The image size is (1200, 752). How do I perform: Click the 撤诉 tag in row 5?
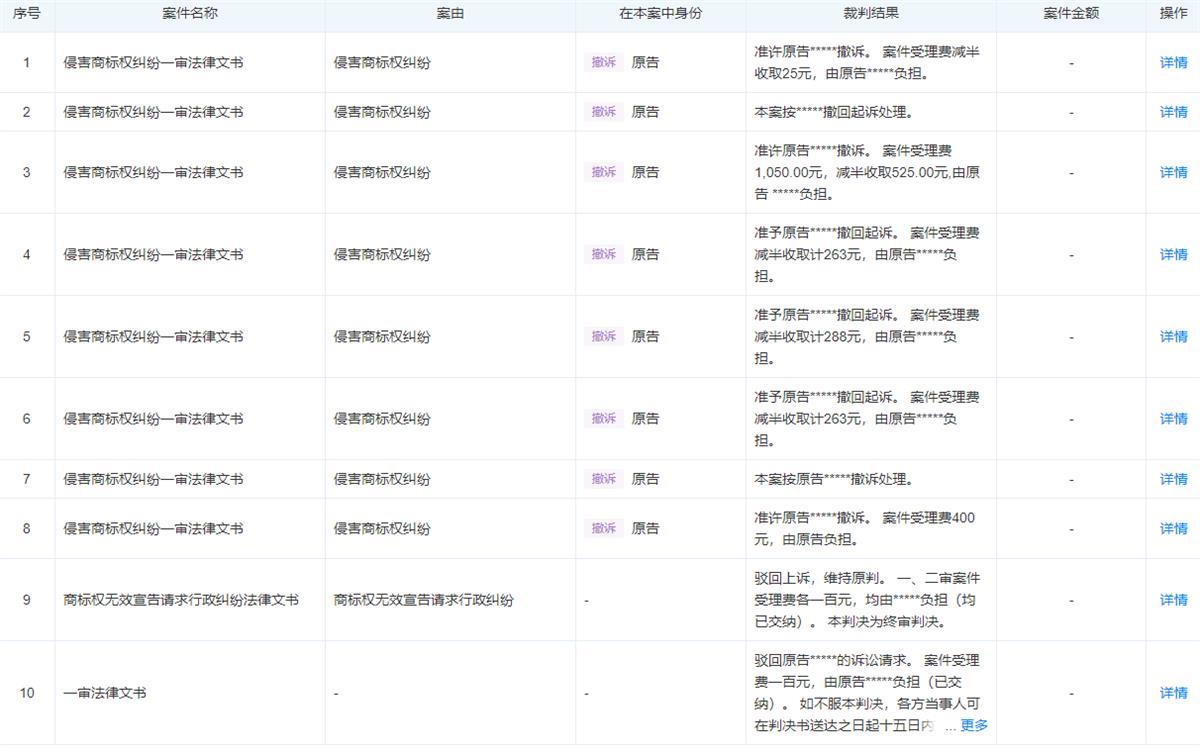pyautogui.click(x=603, y=336)
